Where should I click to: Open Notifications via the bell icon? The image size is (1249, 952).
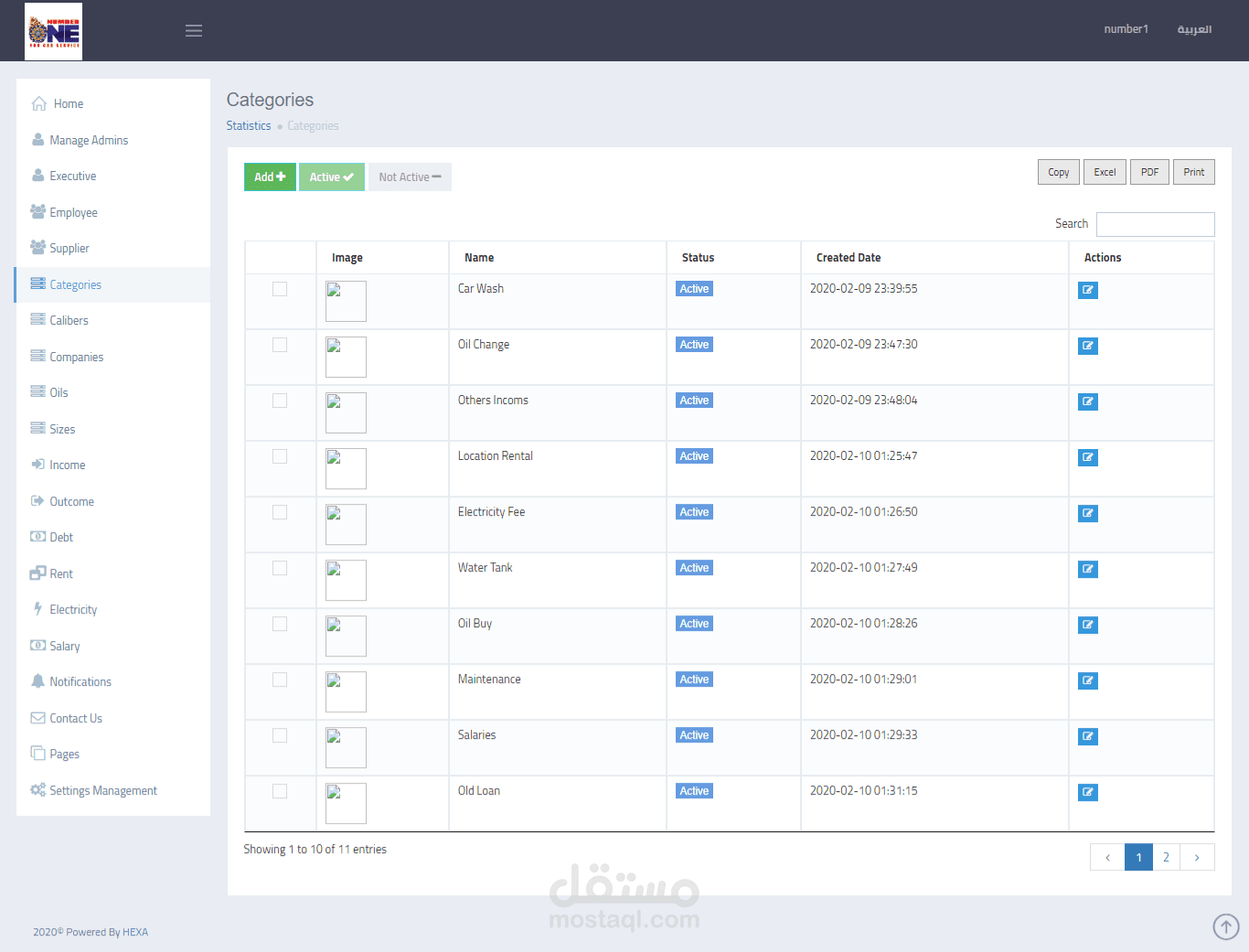coord(37,681)
